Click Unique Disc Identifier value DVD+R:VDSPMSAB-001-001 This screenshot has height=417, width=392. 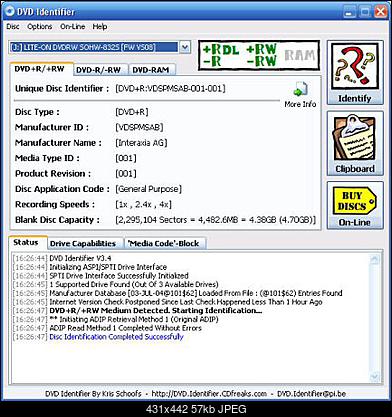click(x=170, y=88)
